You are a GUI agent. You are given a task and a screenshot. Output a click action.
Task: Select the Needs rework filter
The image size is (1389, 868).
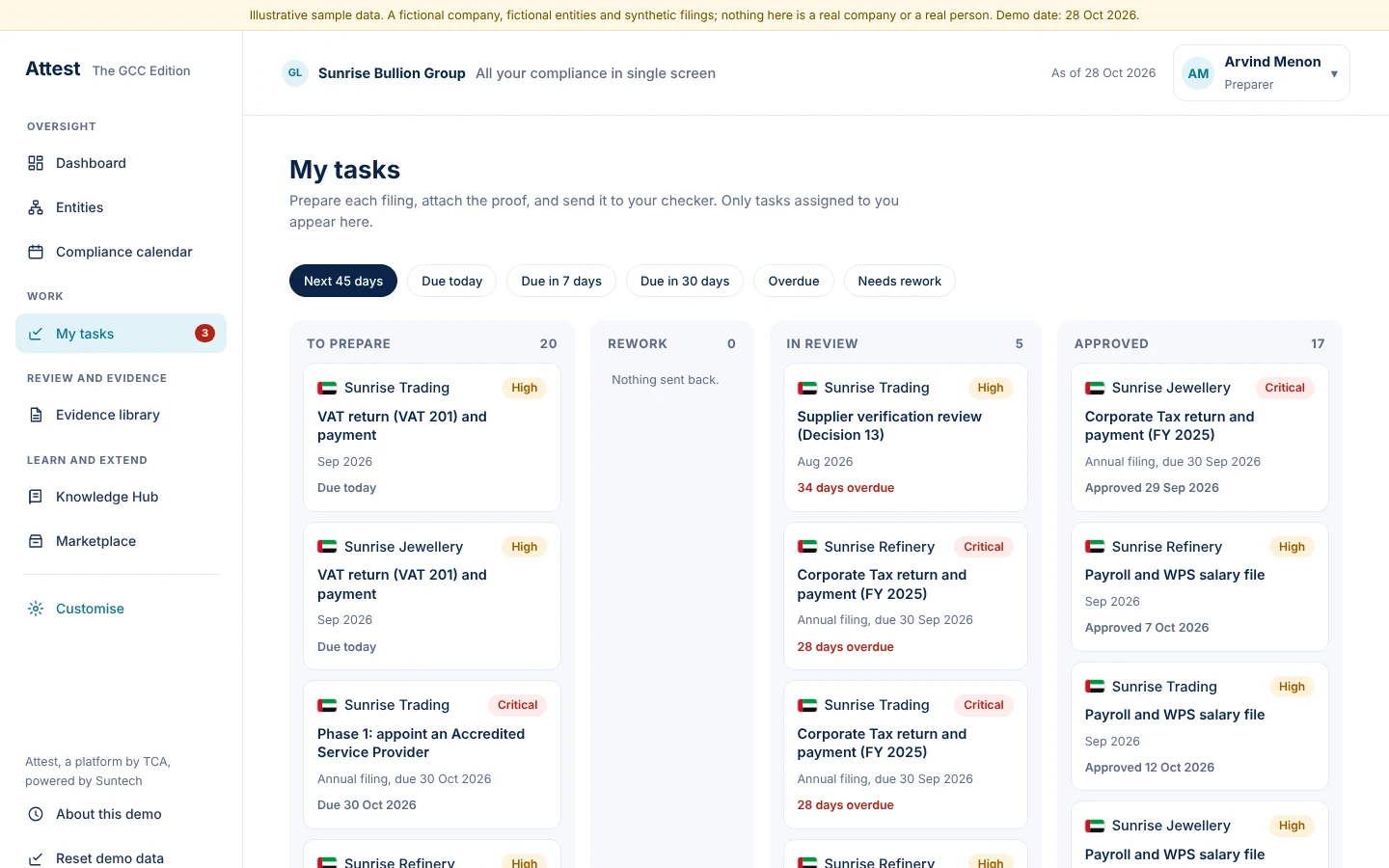[x=900, y=281]
